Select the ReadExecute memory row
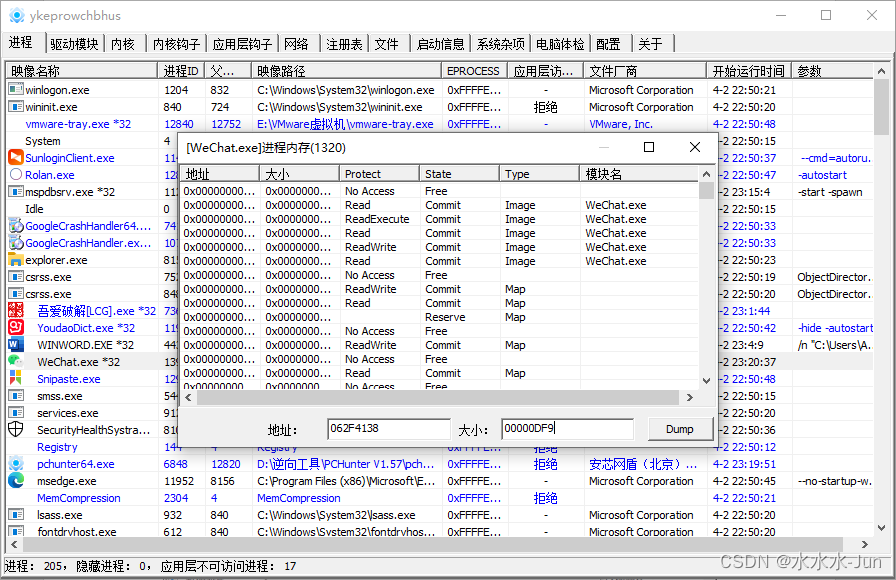This screenshot has width=896, height=580. click(439, 219)
